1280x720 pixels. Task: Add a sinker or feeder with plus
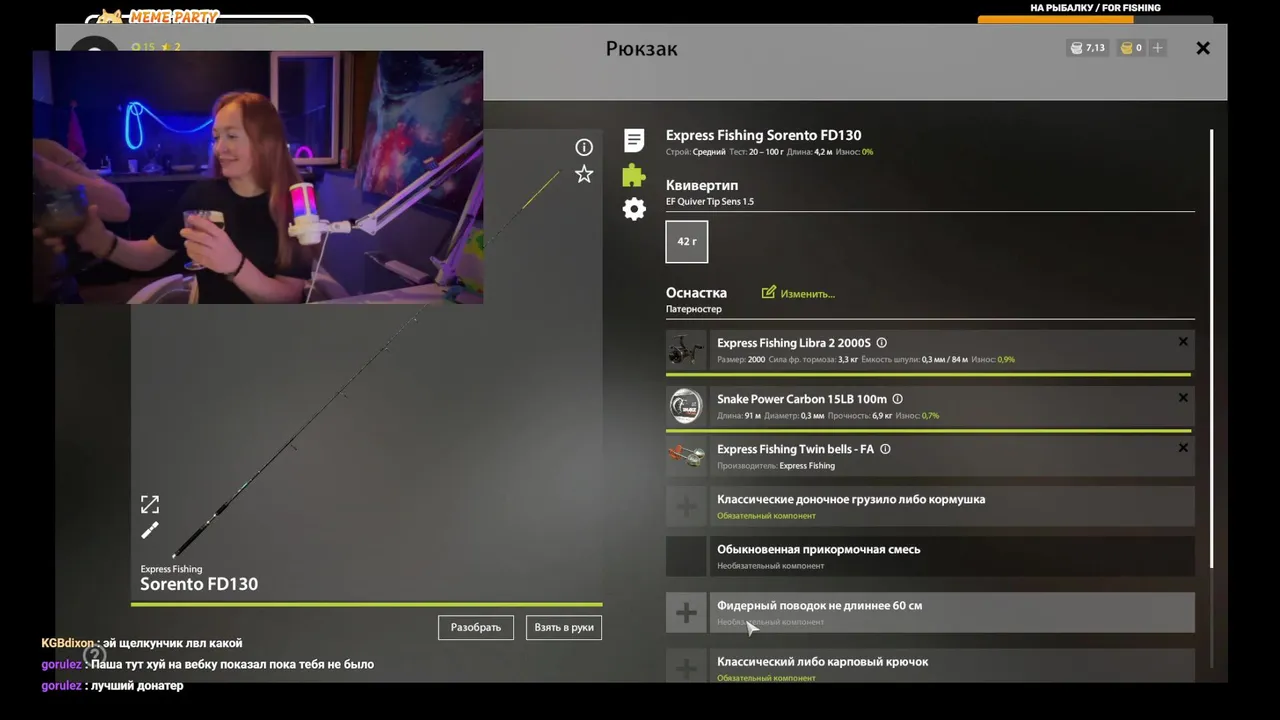pos(686,506)
